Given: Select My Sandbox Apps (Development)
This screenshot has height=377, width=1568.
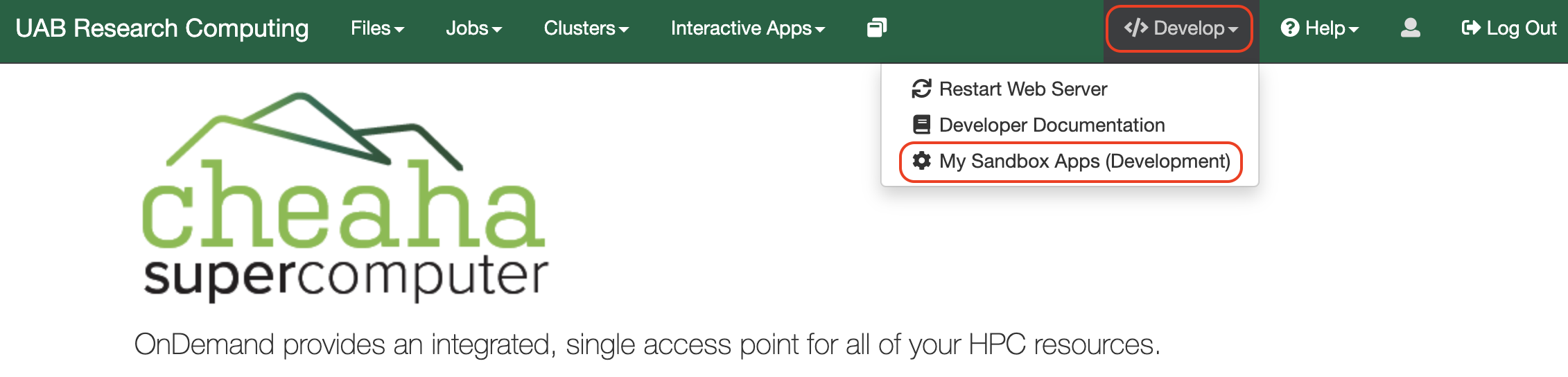Looking at the screenshot, I should pos(1084,161).
